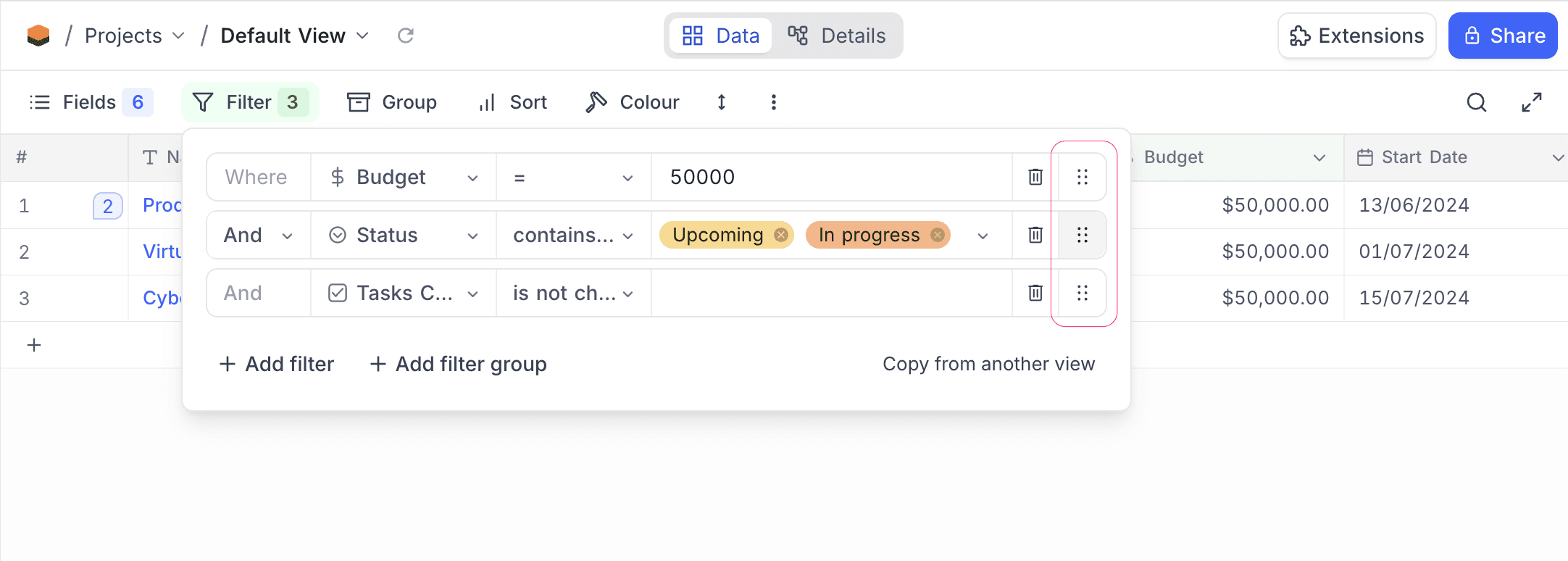Delete the Budget filter row
The height and width of the screenshot is (561, 1568).
[1035, 177]
